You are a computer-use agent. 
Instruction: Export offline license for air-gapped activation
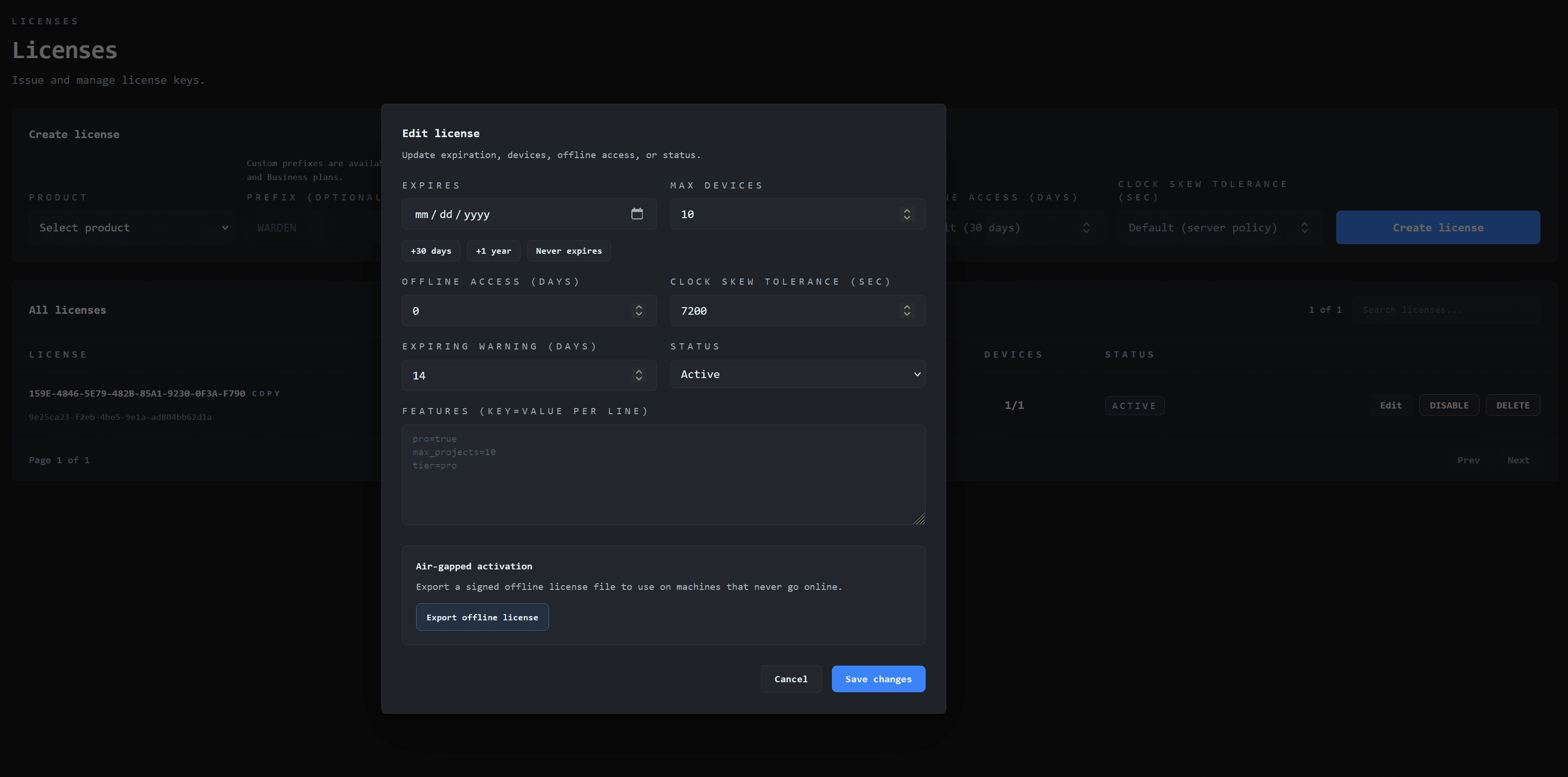(481, 617)
